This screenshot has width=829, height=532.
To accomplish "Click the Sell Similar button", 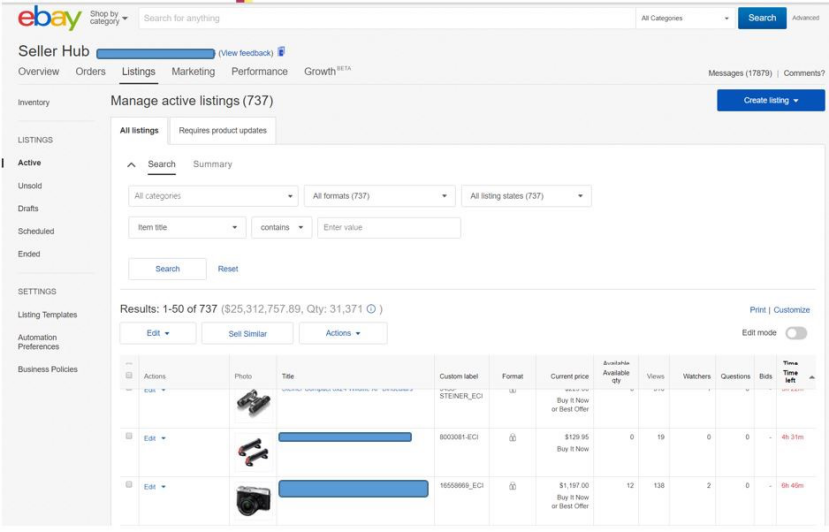I will coord(247,334).
